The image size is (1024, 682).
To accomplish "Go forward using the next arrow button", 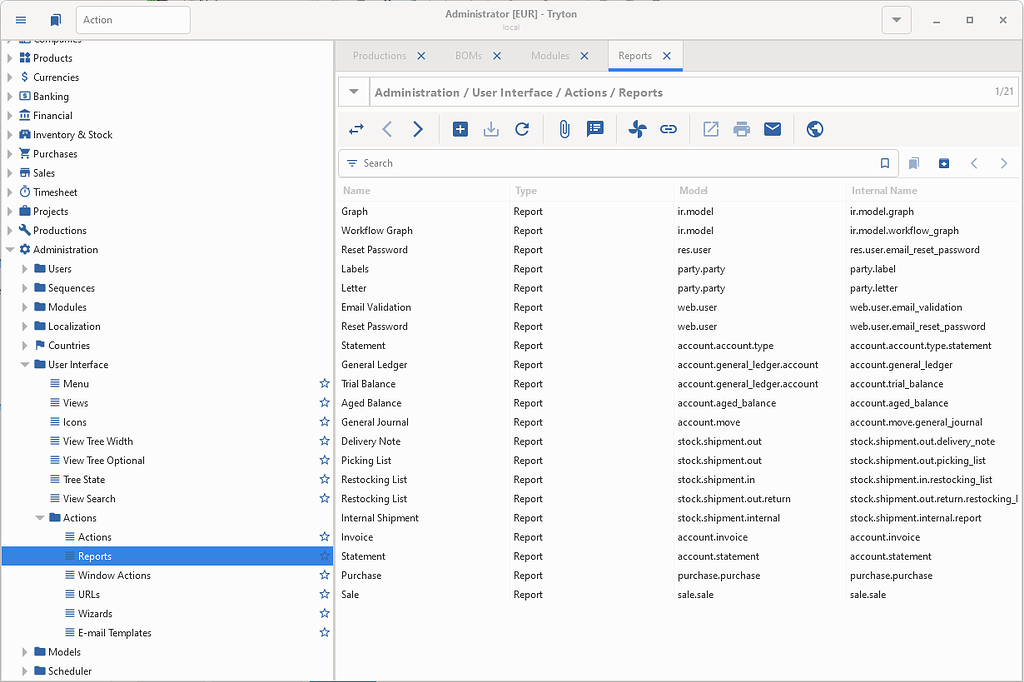I will (417, 129).
